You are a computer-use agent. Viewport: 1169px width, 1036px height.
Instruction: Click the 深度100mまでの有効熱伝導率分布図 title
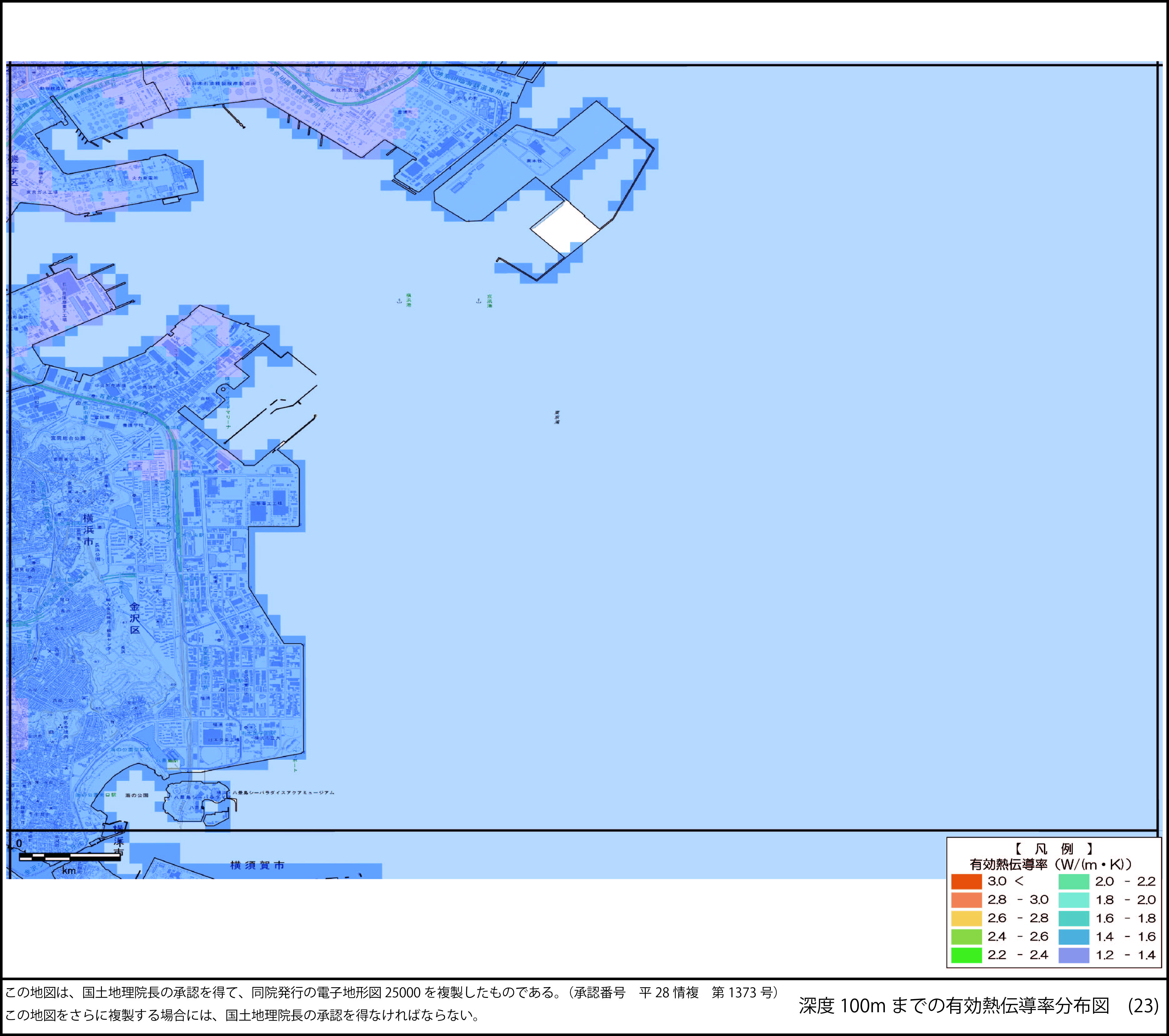coord(953,1006)
